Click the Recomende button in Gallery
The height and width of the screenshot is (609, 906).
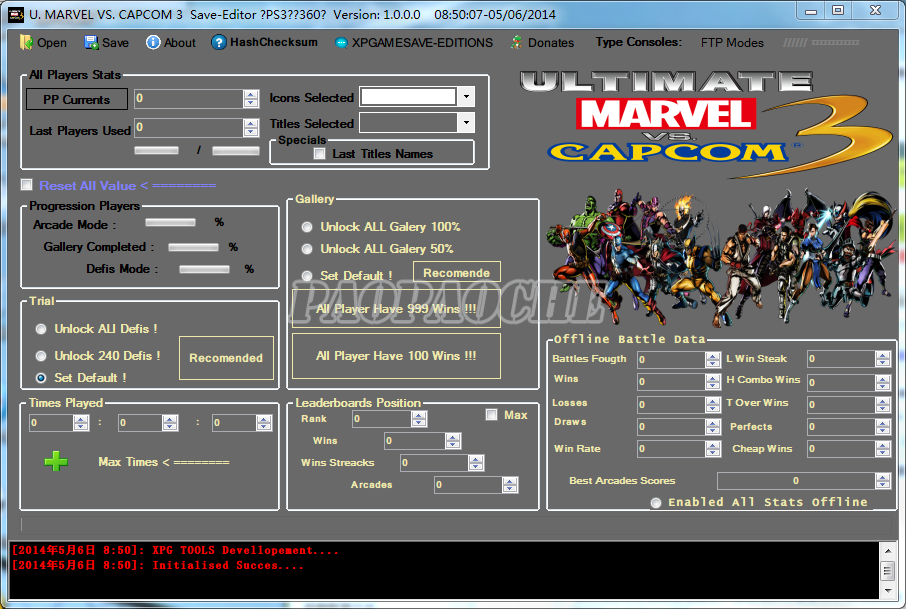456,273
